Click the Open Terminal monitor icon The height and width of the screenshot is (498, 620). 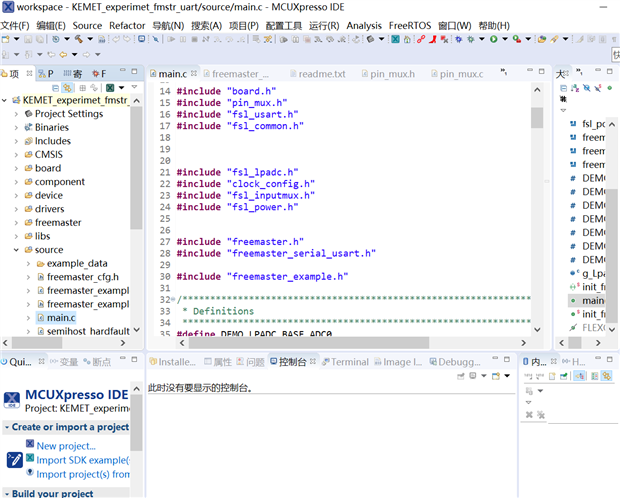pos(141,39)
